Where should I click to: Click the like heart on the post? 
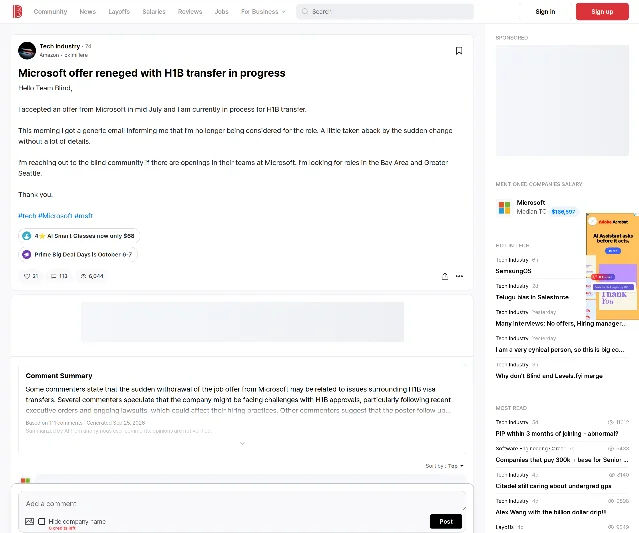[27, 276]
